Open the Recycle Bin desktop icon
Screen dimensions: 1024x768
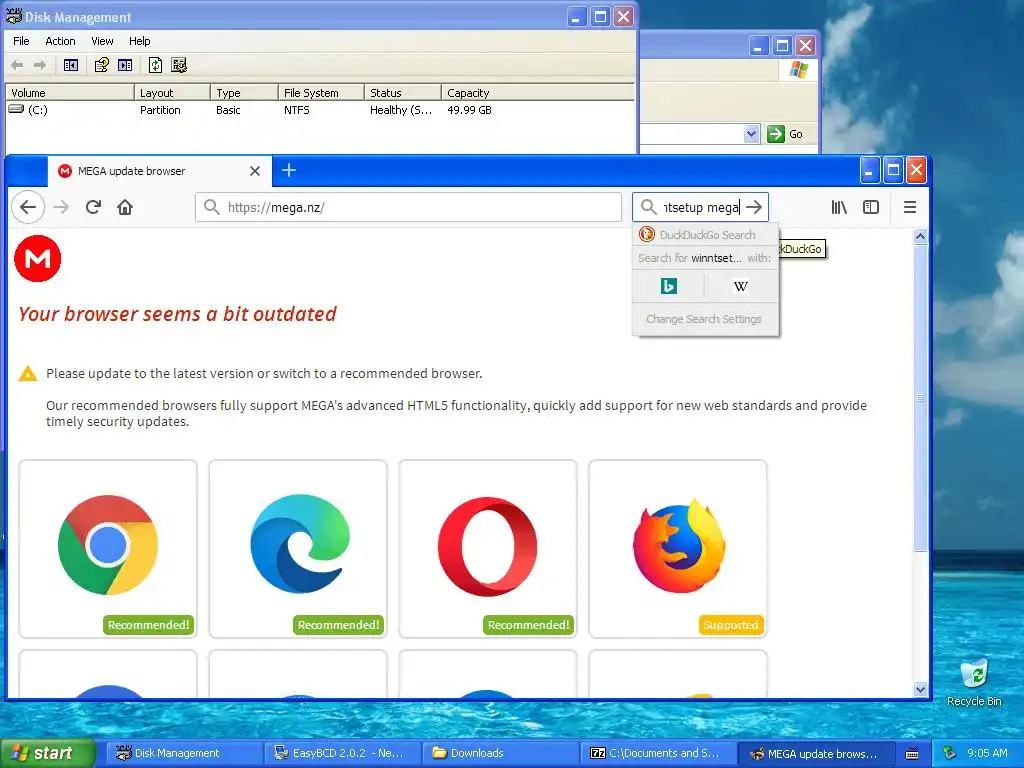coord(974,683)
